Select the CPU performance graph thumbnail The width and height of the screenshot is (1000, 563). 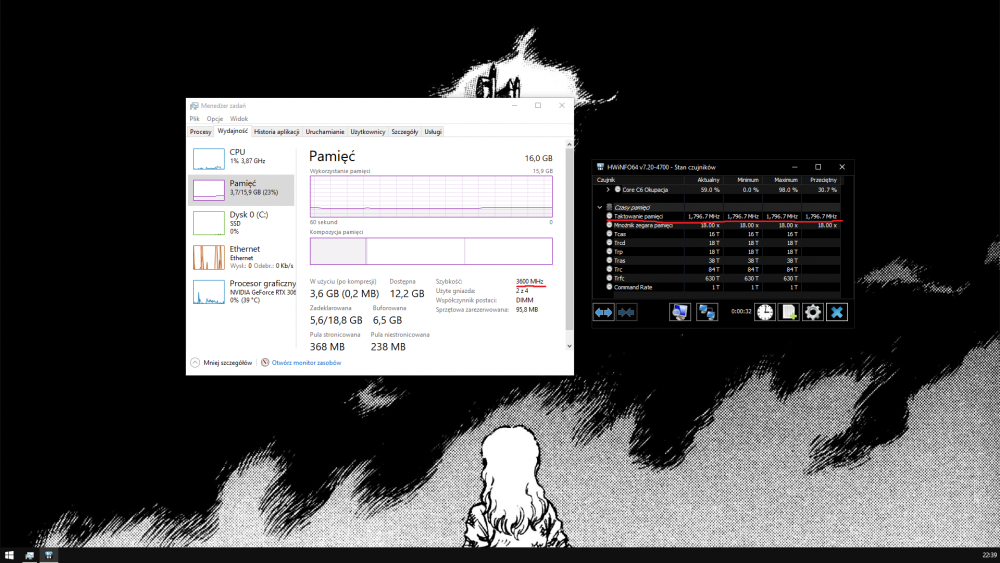pos(209,159)
